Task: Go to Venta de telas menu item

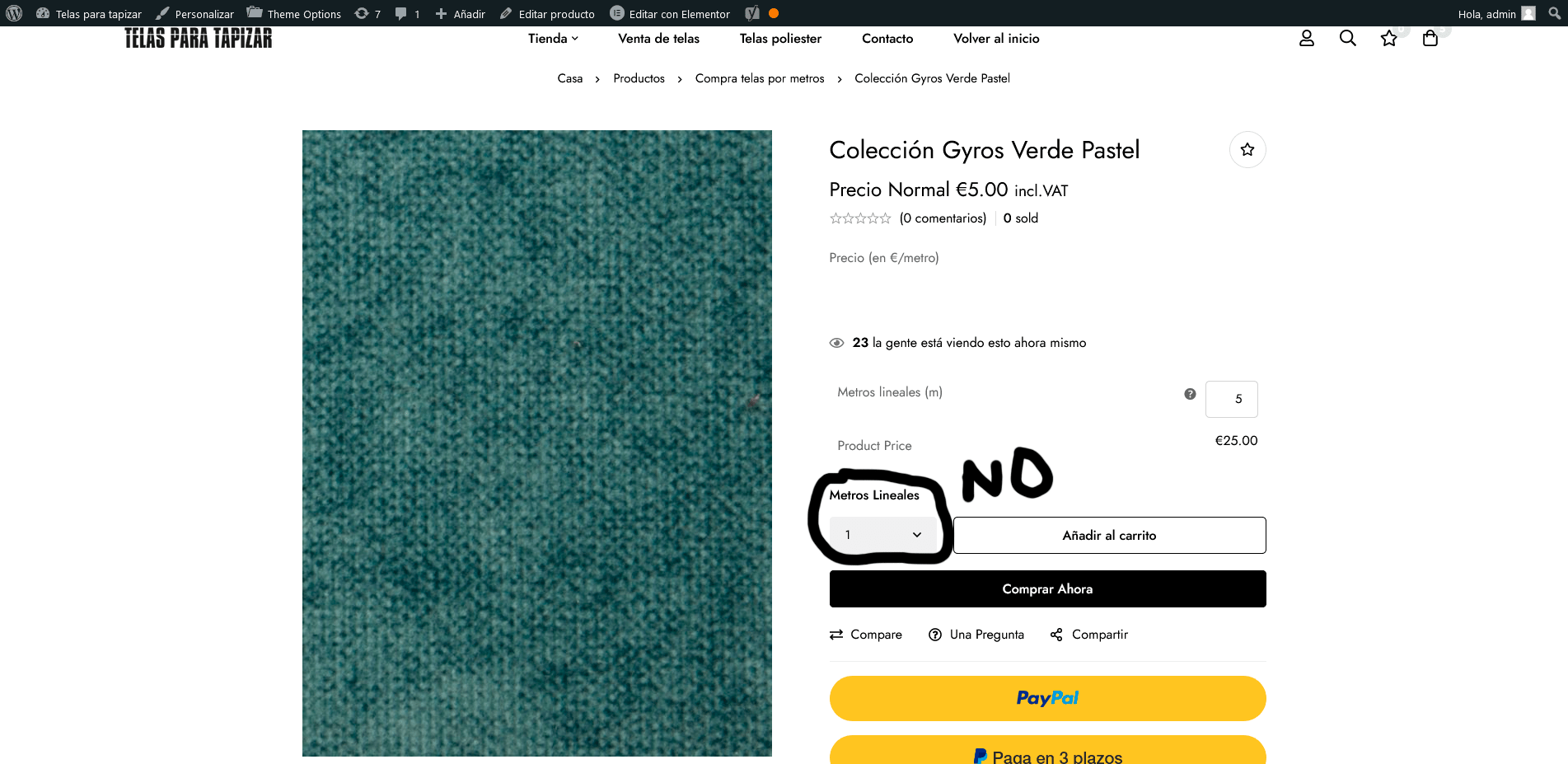Action: coord(658,39)
